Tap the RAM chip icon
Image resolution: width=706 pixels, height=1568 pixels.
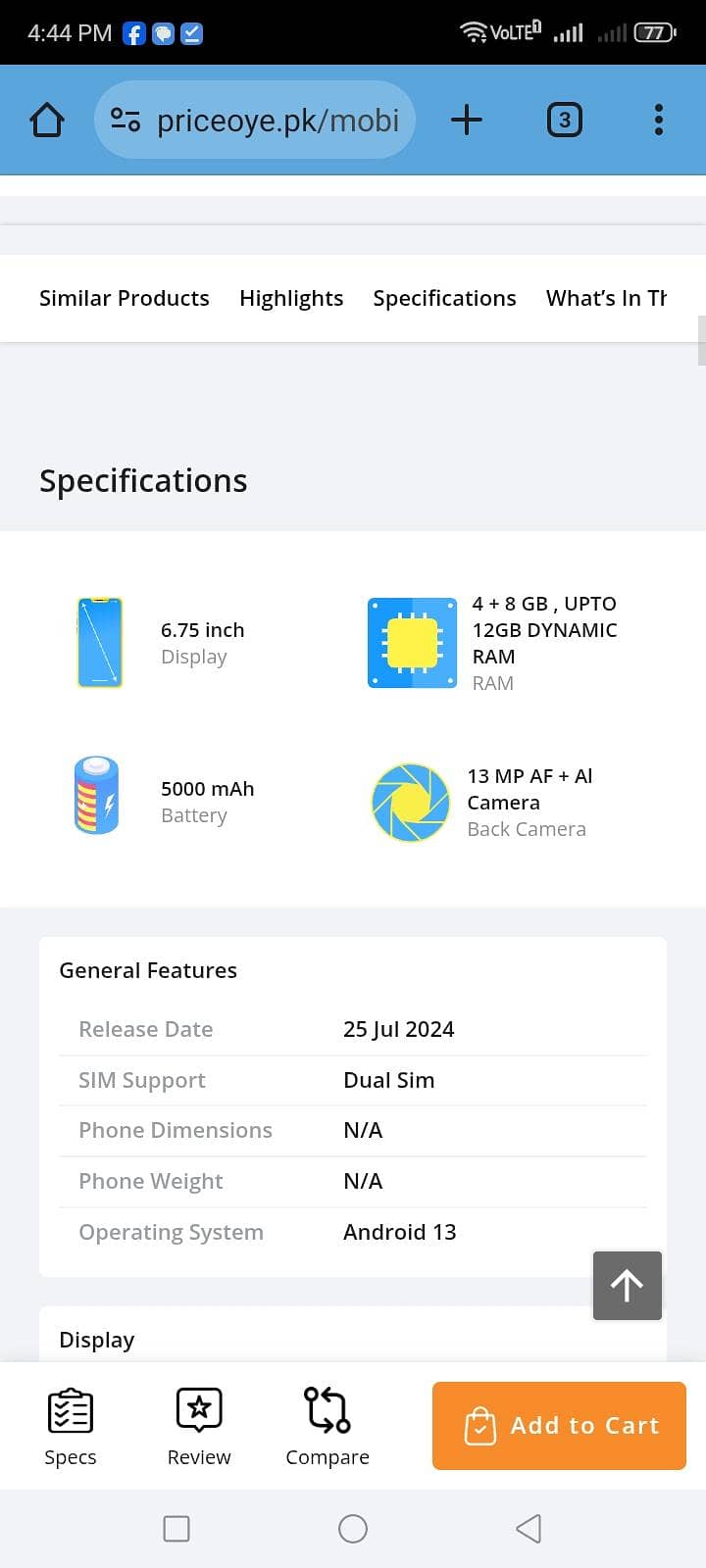coord(412,643)
